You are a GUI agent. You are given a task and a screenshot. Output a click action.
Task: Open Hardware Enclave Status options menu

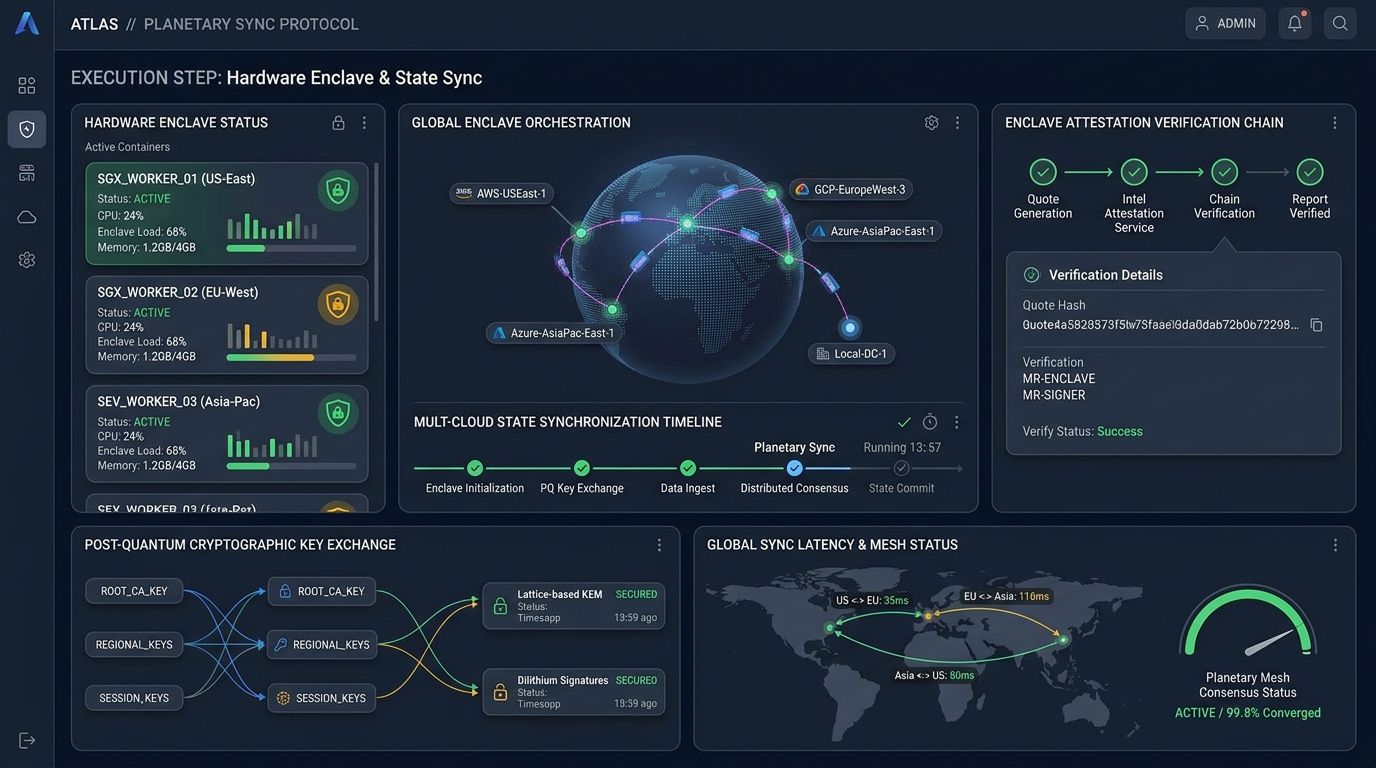tap(364, 123)
